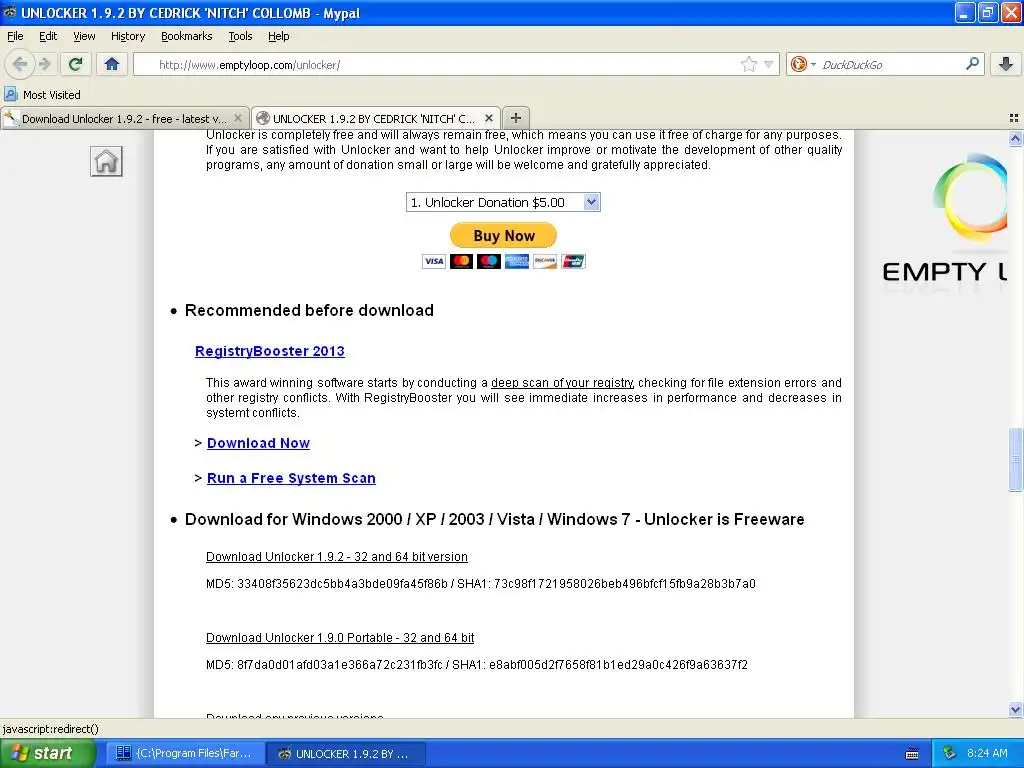Click the search magnifier icon
The image size is (1024, 768).
tap(972, 63)
